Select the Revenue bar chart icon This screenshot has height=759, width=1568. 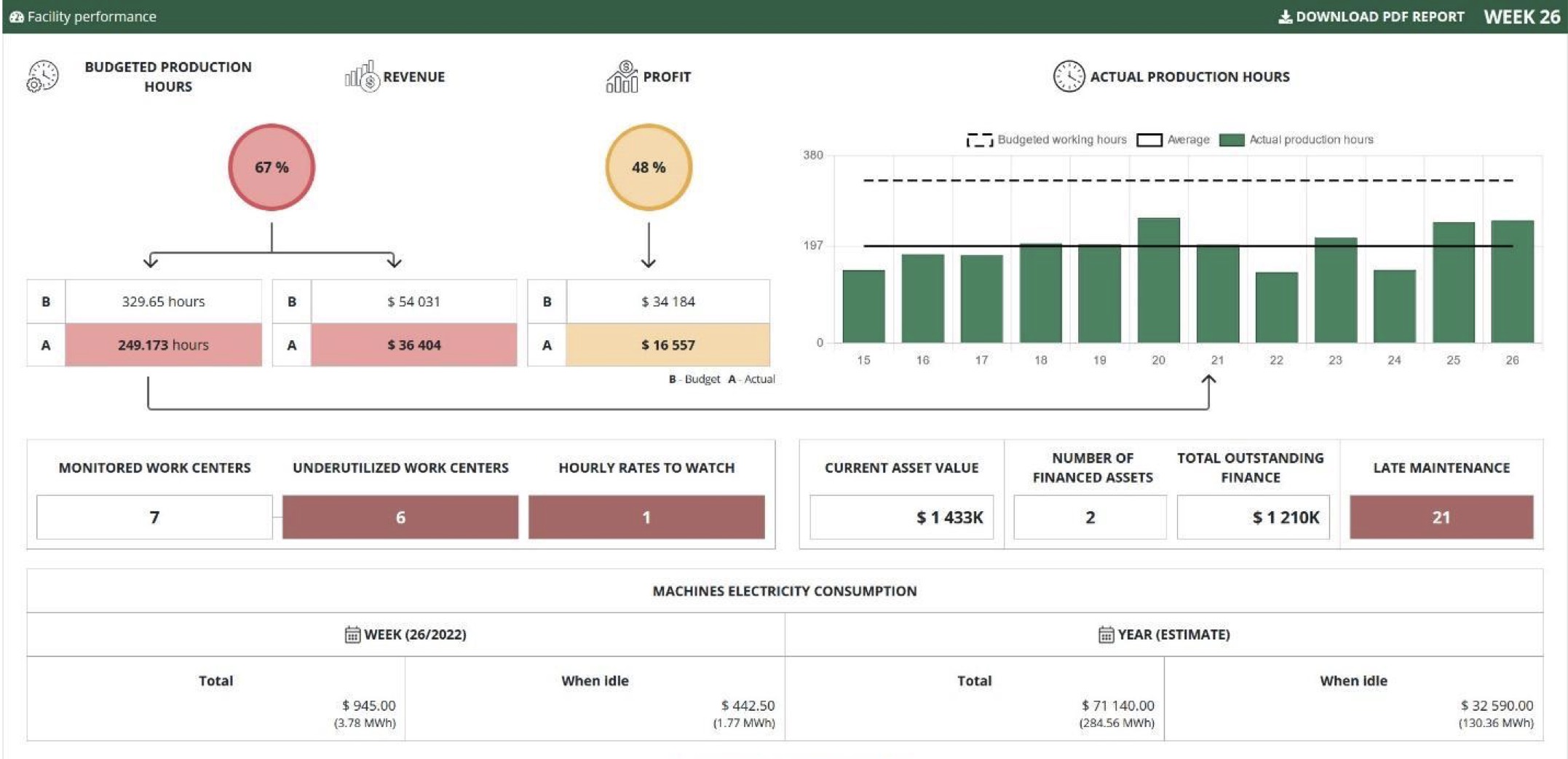click(x=362, y=75)
